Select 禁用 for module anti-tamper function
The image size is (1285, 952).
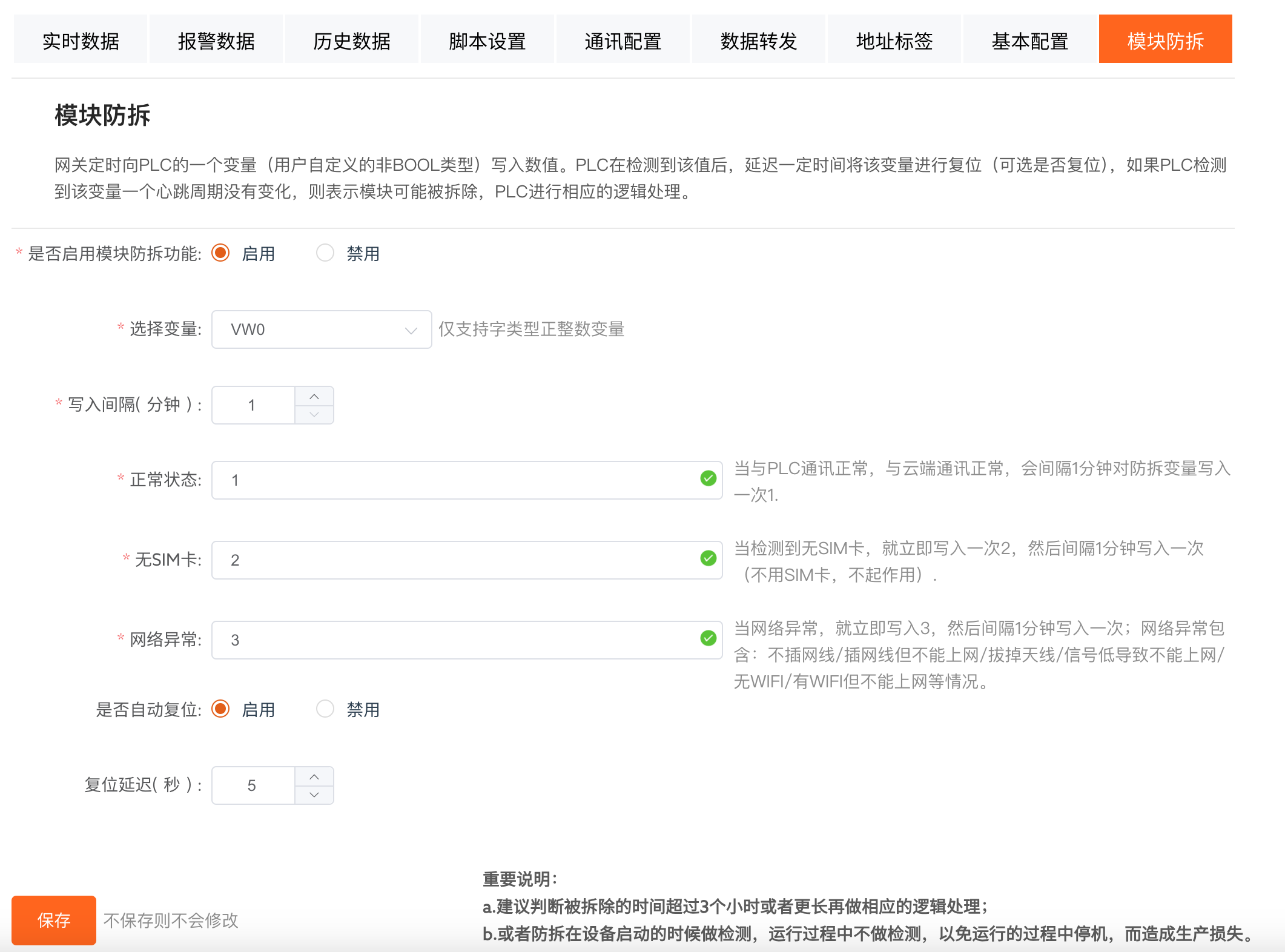(325, 253)
